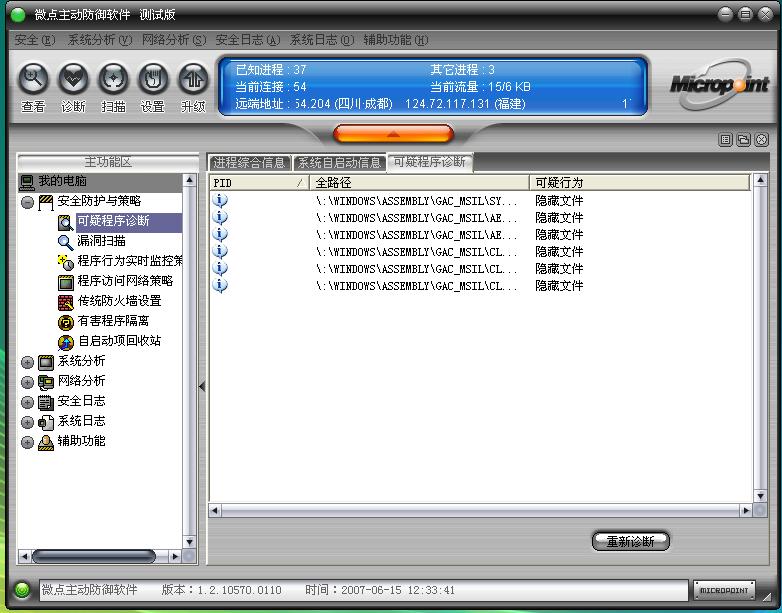Image resolution: width=782 pixels, height=613 pixels.
Task: Click the 辅助功能 person icon
Action: pyautogui.click(x=46, y=442)
